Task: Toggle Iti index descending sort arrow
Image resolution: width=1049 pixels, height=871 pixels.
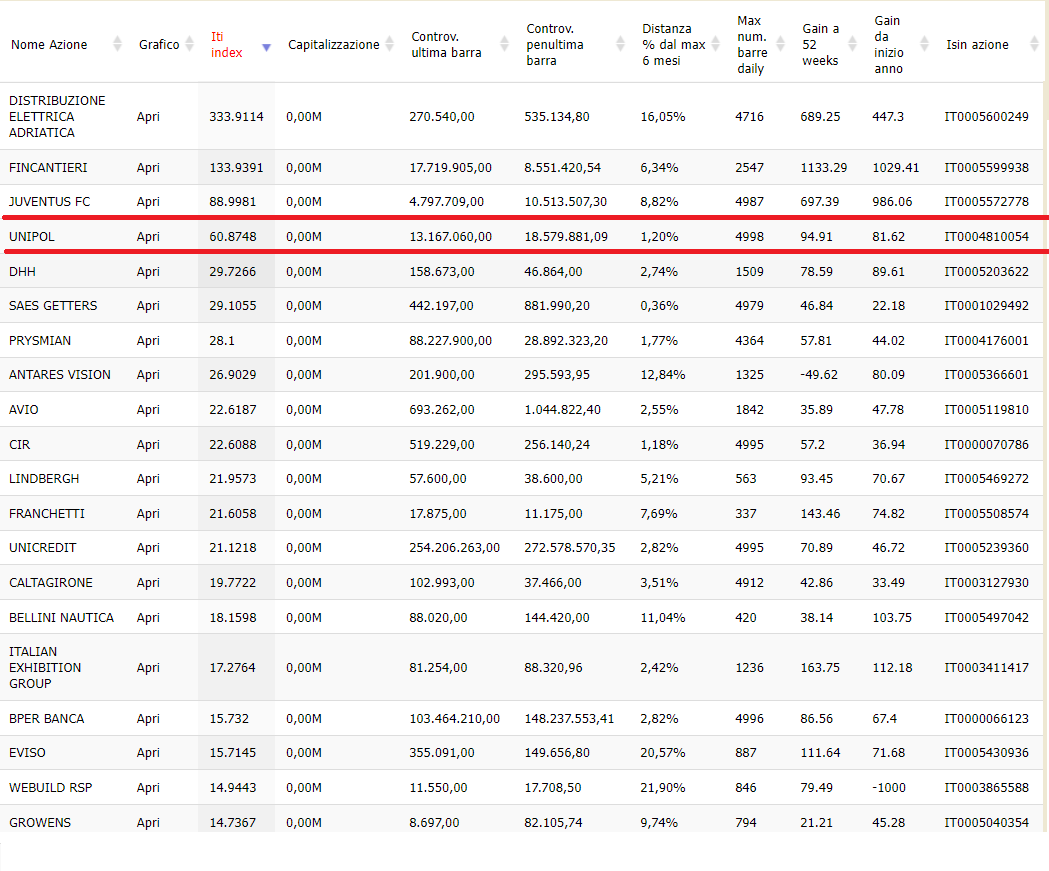Action: click(266, 47)
